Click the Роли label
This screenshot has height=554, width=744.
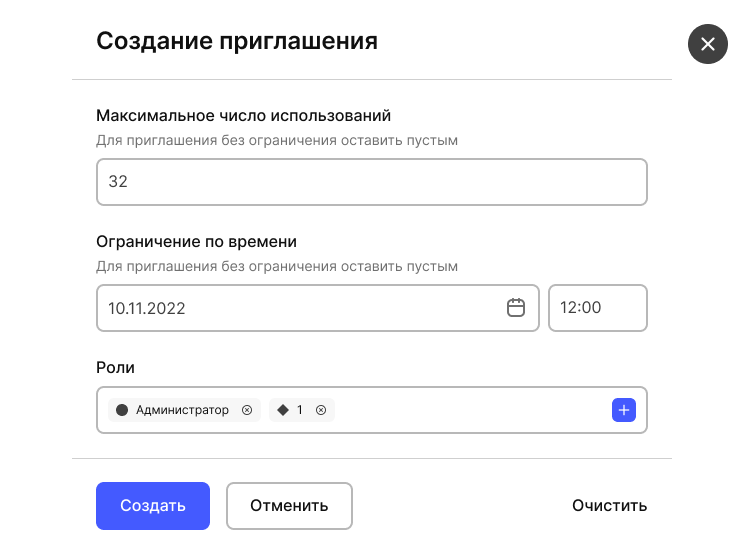pyautogui.click(x=115, y=368)
